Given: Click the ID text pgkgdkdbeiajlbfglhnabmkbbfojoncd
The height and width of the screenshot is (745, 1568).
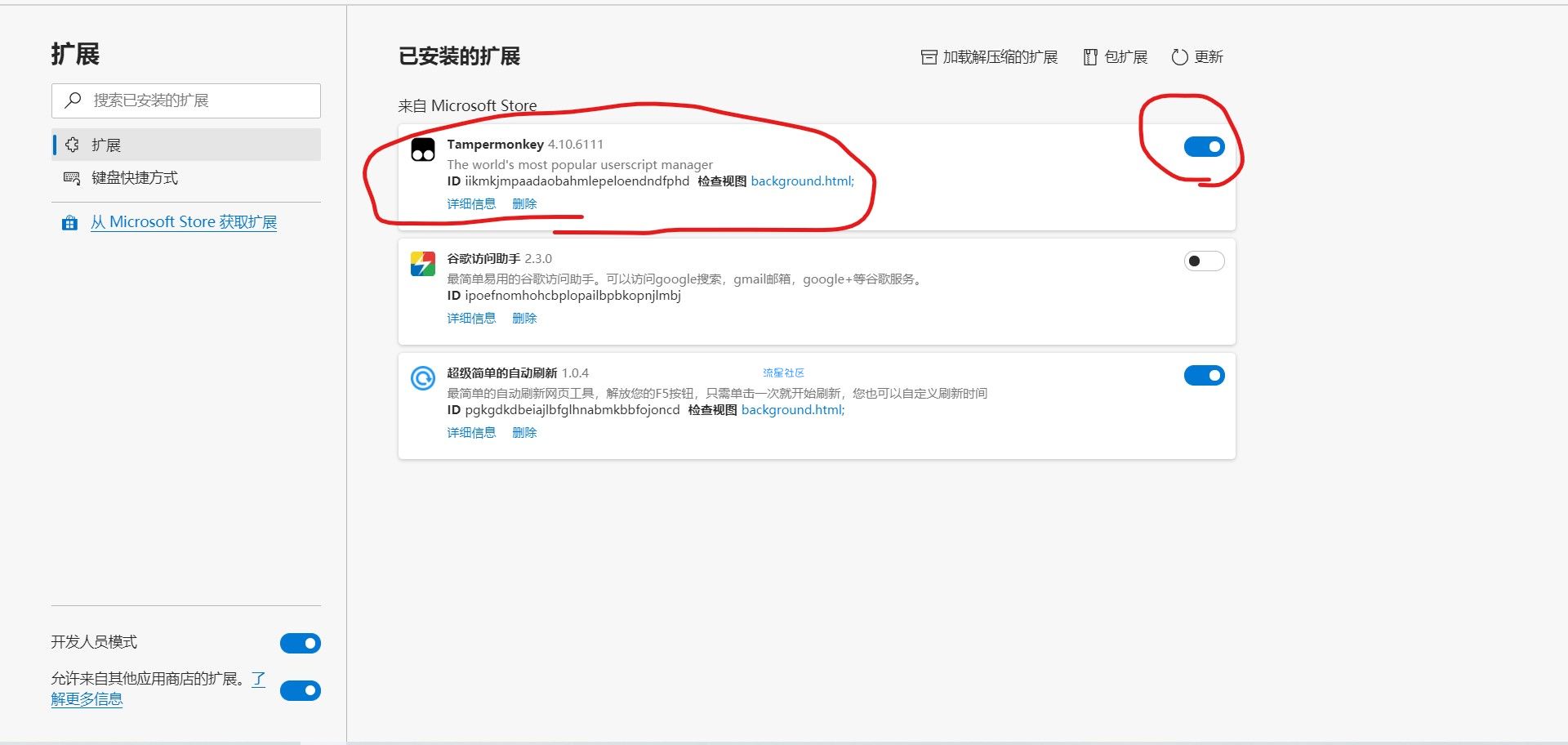Looking at the screenshot, I should click(572, 410).
